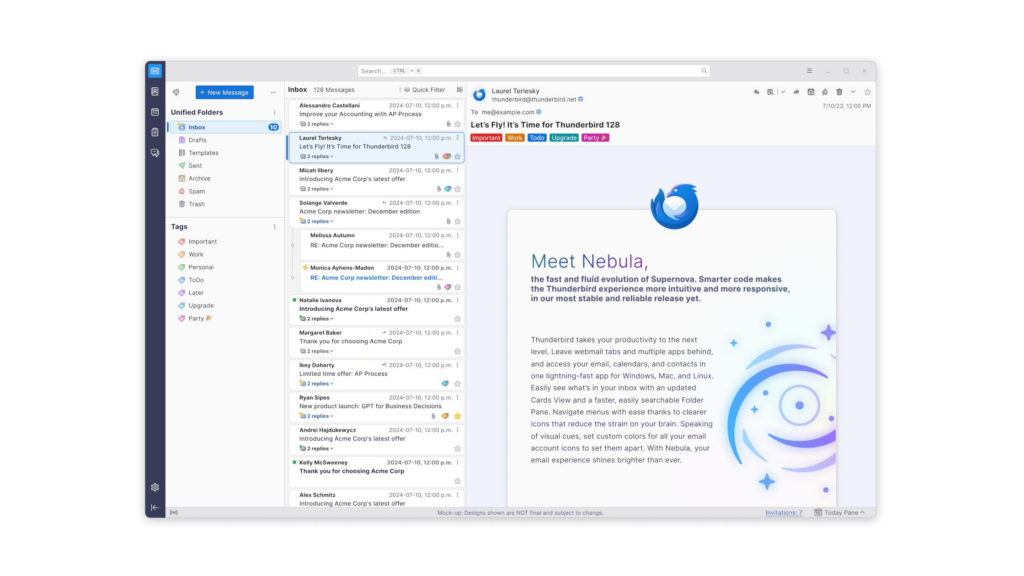Click the Thunderbird sender avatar
The height and width of the screenshot is (576, 1024).
479,95
